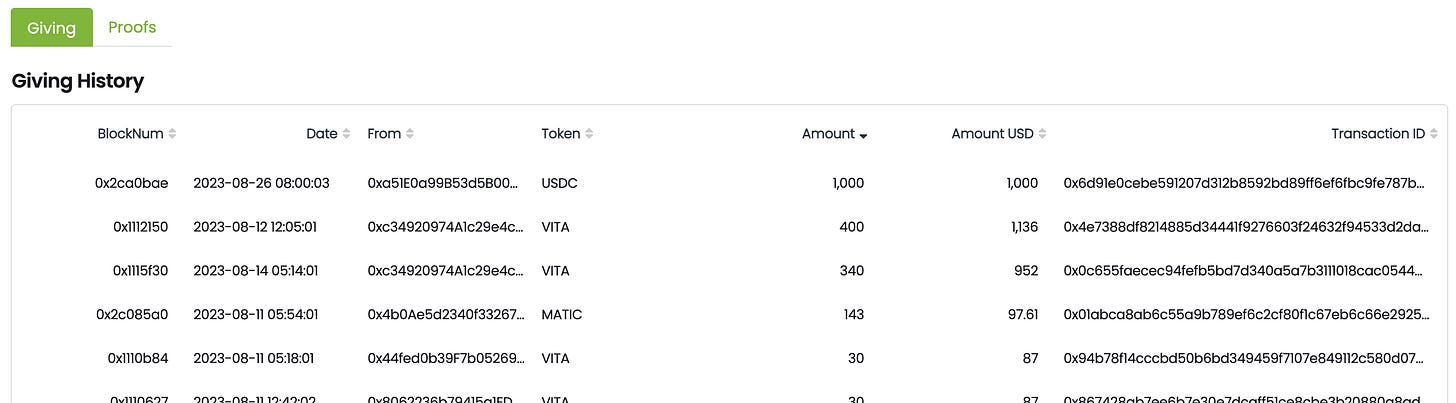Select the Giving tab
Viewport: 1456px width, 403px height.
pos(52,27)
